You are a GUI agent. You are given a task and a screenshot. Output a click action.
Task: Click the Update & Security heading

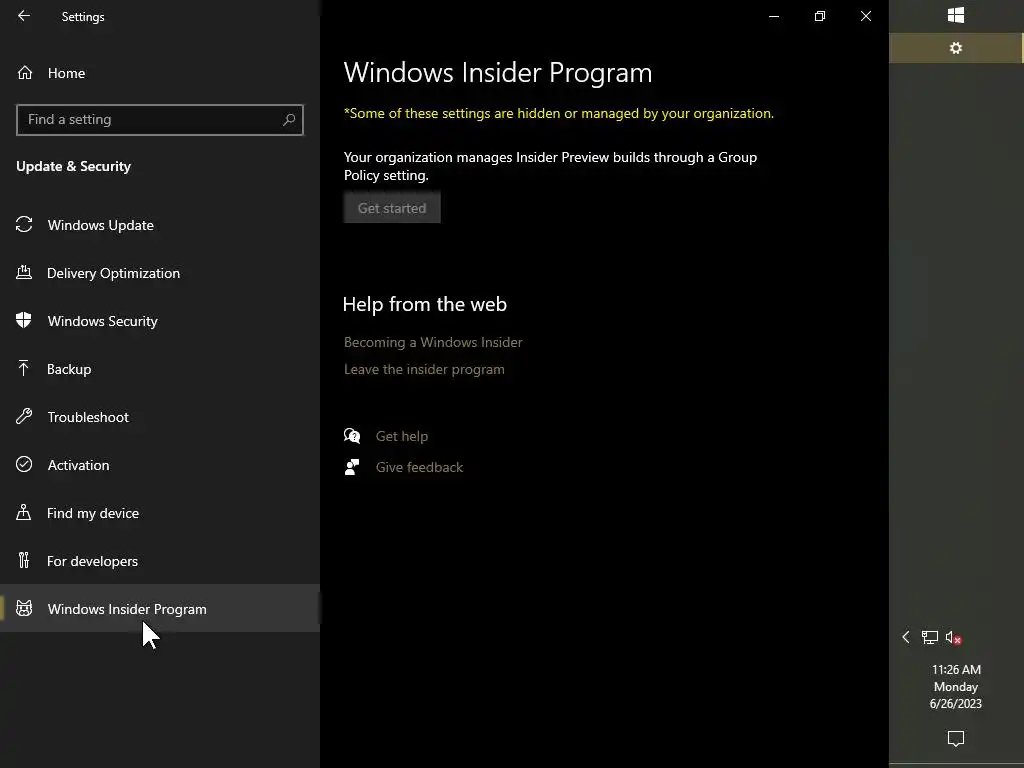pos(73,167)
